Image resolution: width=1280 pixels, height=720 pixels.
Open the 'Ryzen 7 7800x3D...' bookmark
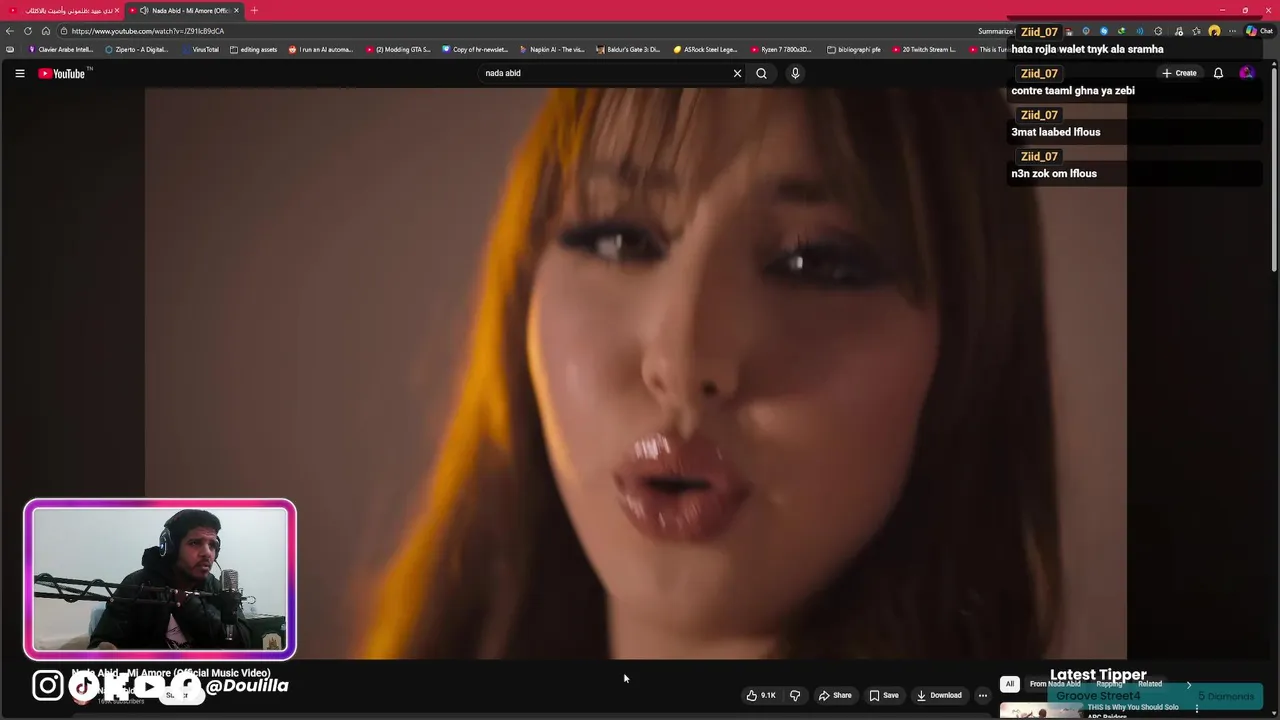[x=782, y=49]
